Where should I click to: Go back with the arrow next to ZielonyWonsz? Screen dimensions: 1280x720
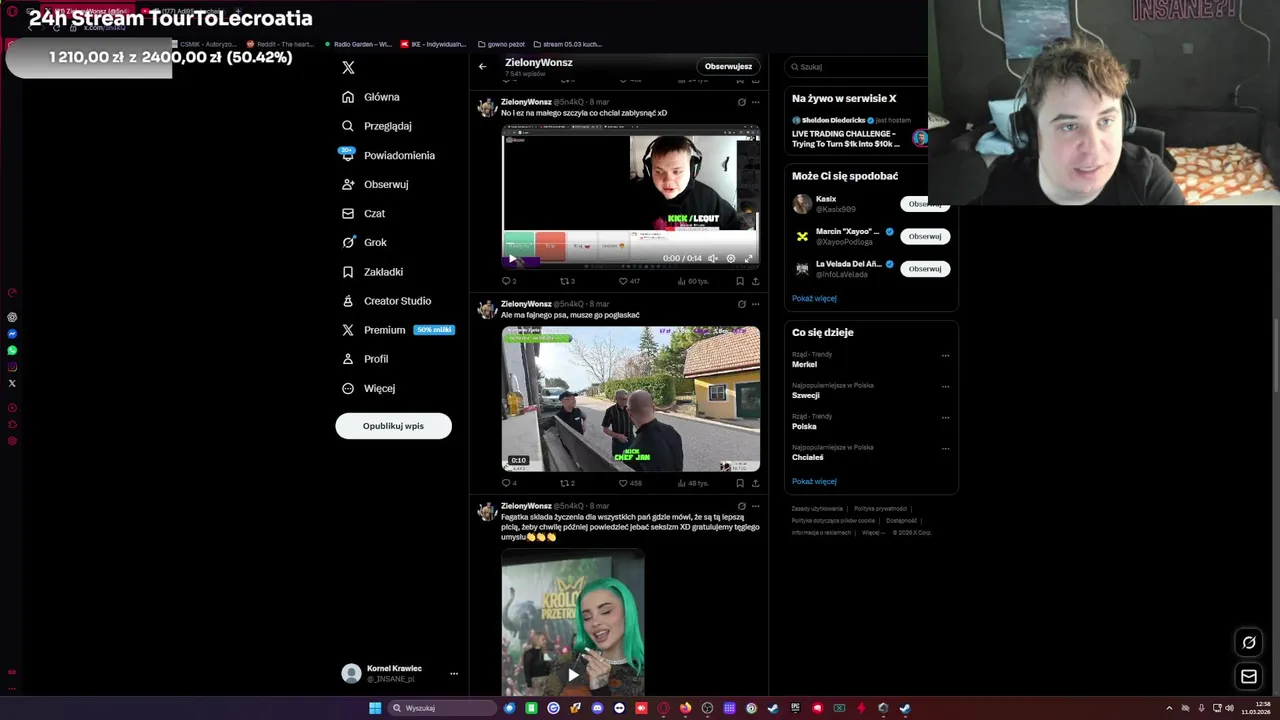coord(482,67)
